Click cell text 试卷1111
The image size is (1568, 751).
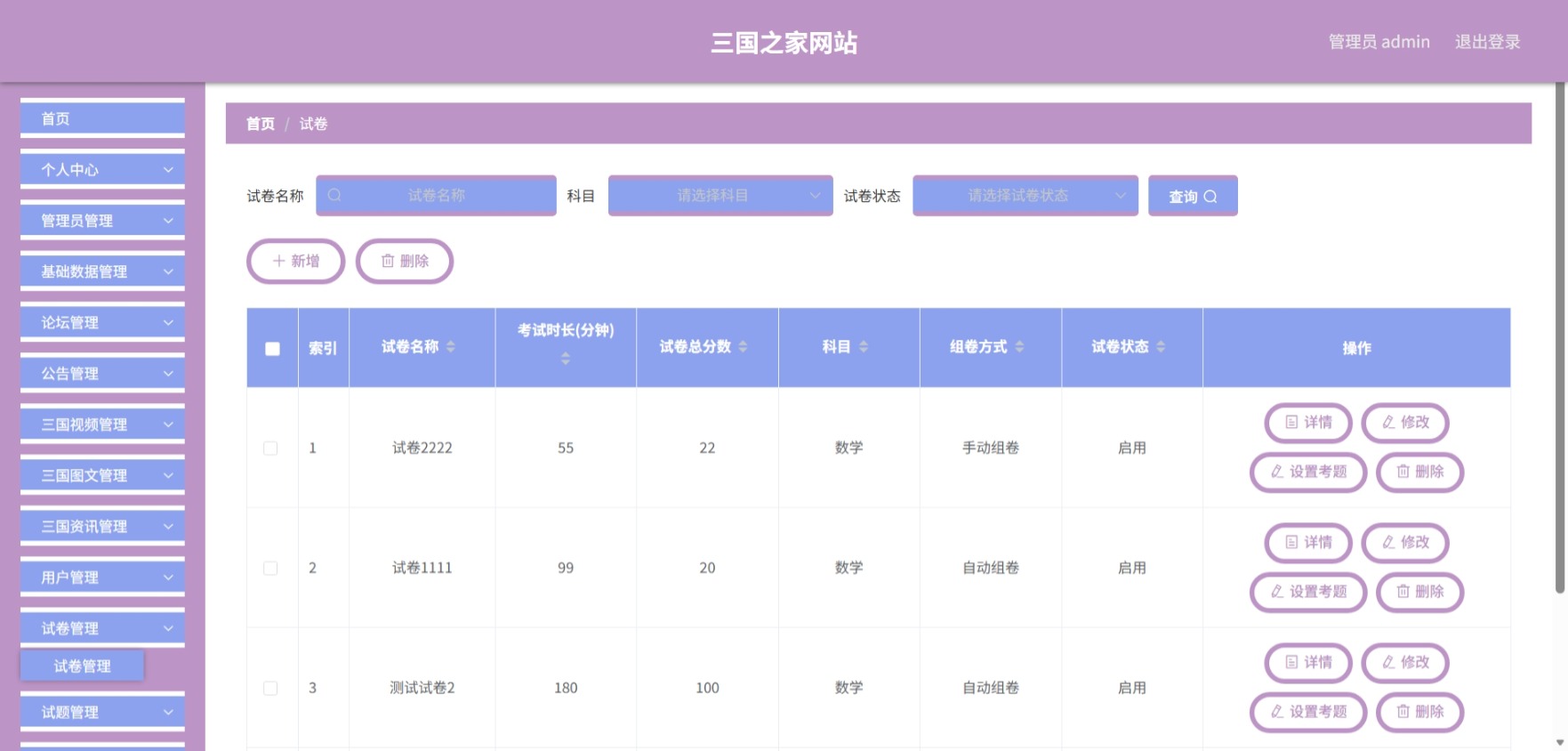tap(422, 568)
